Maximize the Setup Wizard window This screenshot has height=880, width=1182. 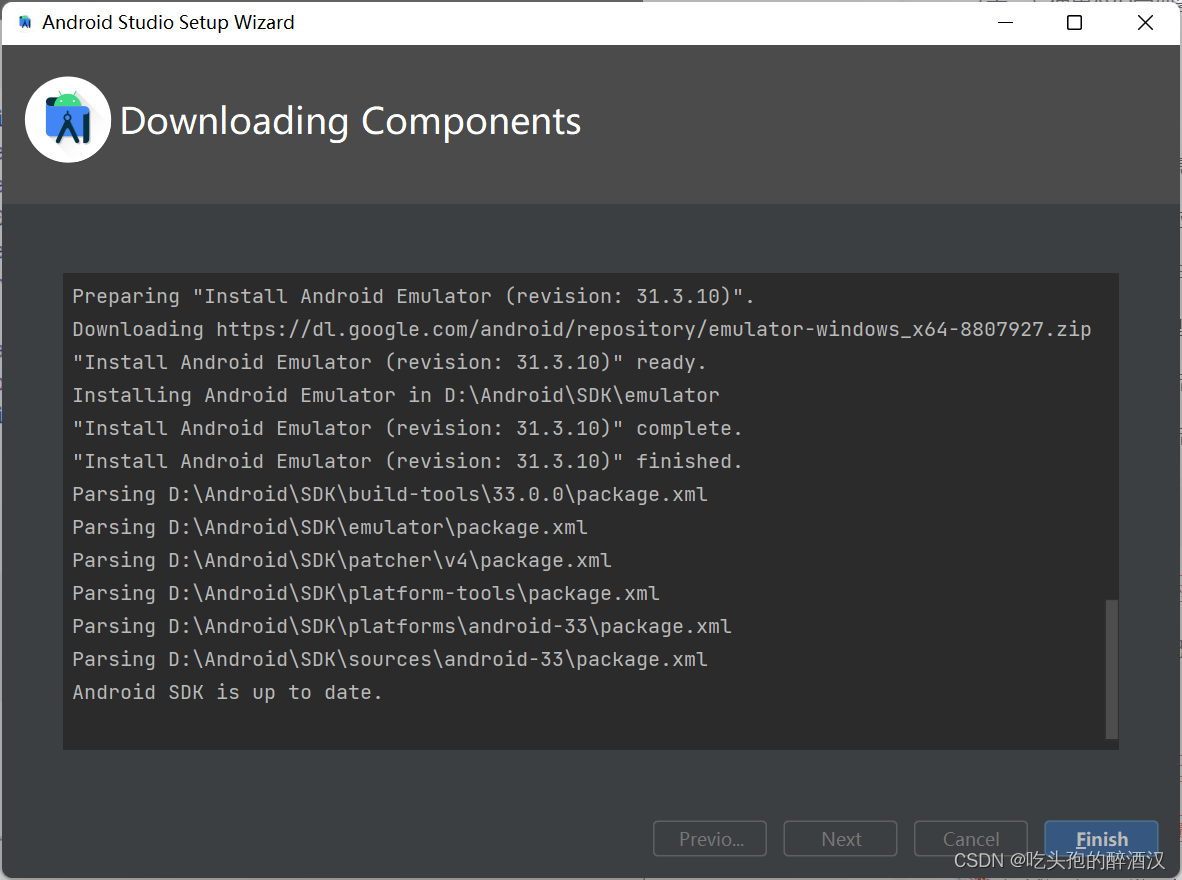tap(1074, 23)
